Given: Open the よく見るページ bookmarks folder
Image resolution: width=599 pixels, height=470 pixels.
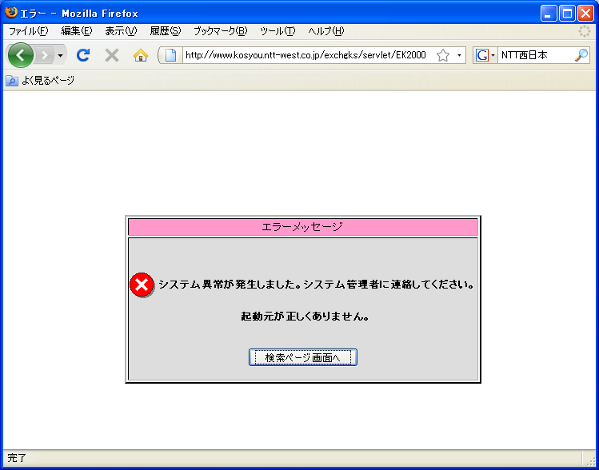Looking at the screenshot, I should (40, 81).
